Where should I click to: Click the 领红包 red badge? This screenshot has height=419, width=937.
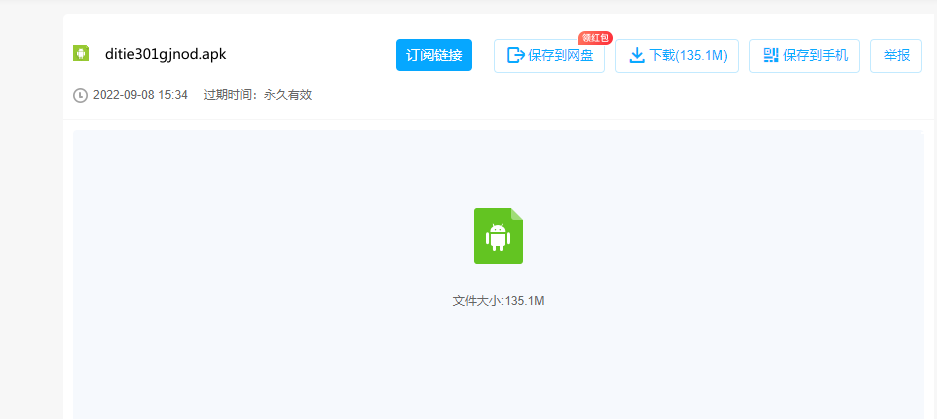point(595,38)
